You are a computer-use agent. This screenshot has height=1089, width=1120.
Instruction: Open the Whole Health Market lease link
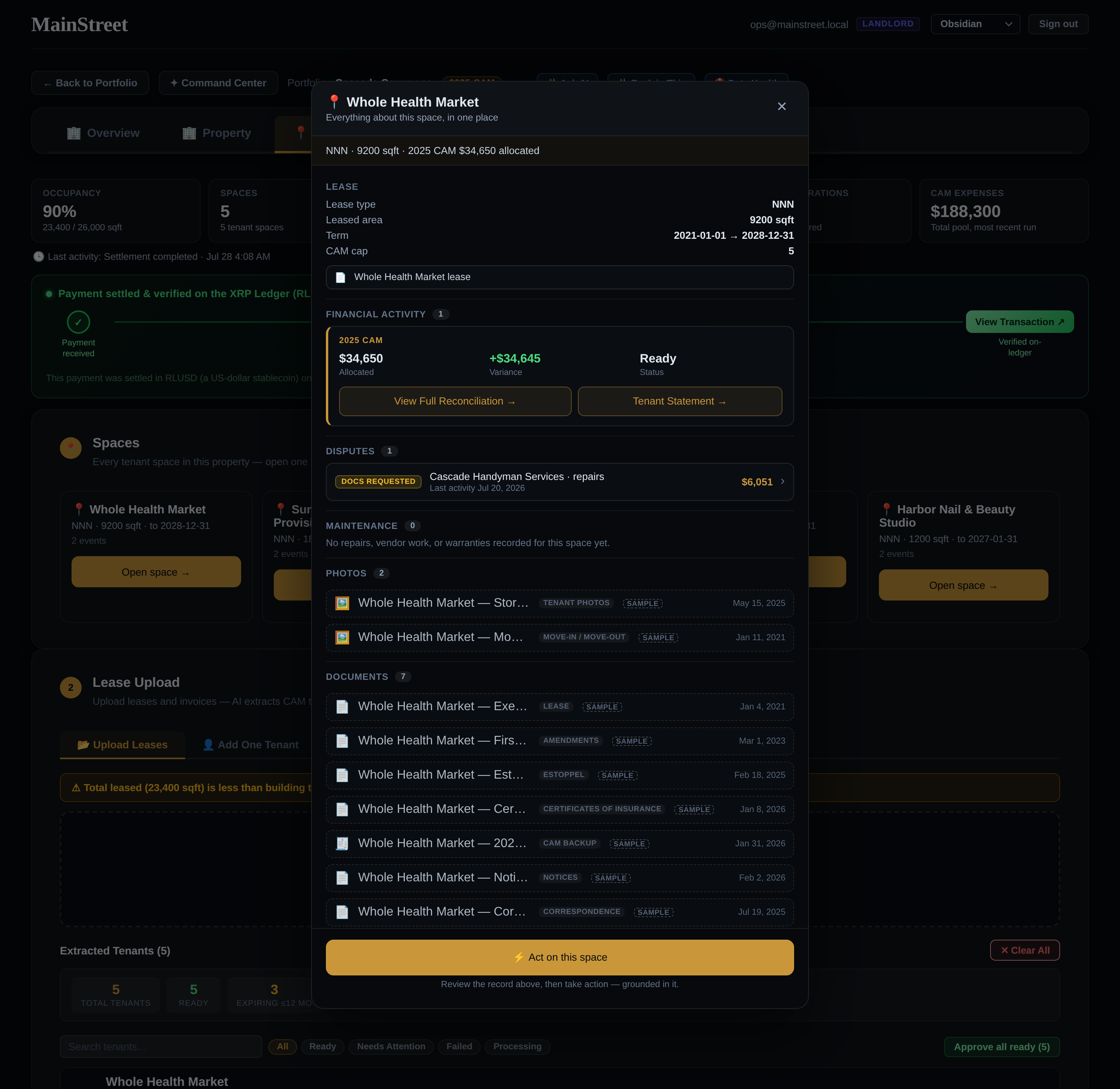pos(560,277)
